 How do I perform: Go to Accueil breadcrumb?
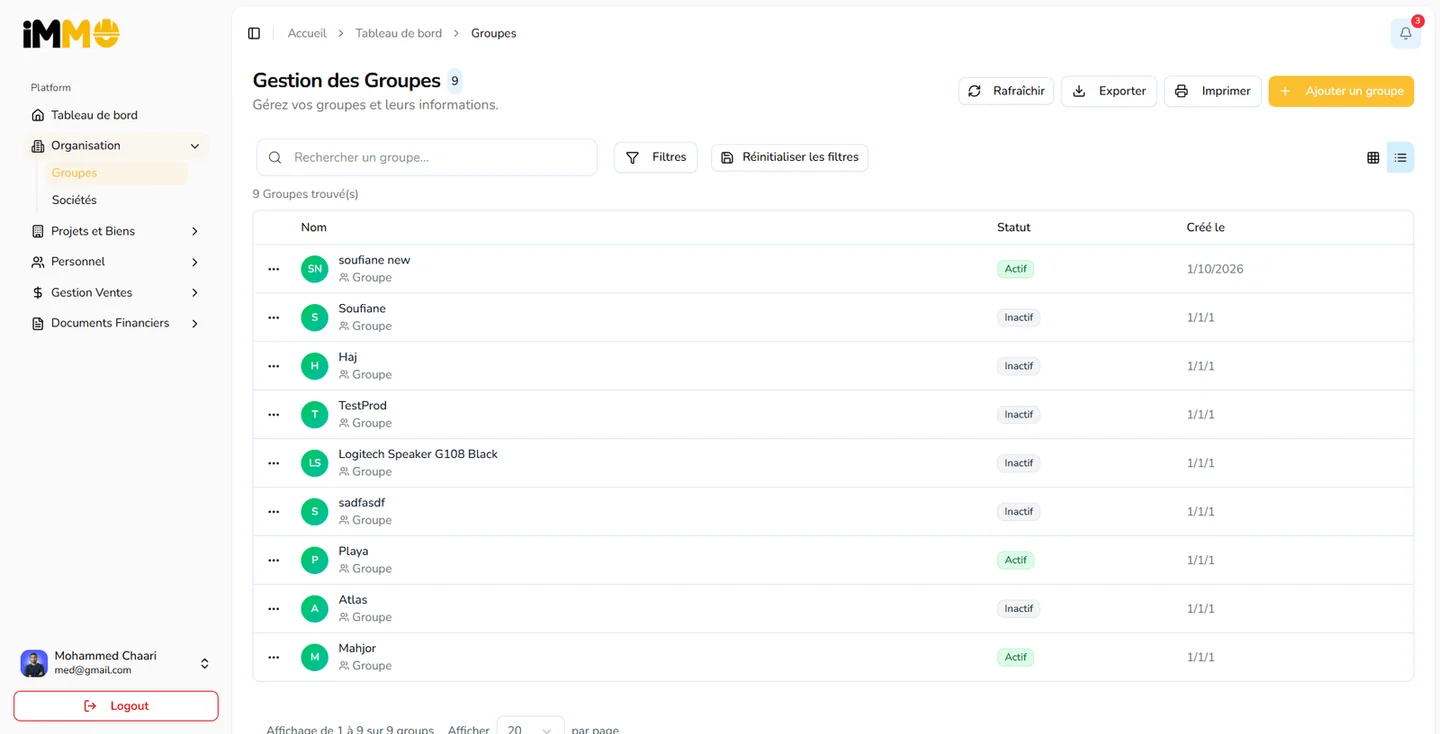(x=307, y=33)
